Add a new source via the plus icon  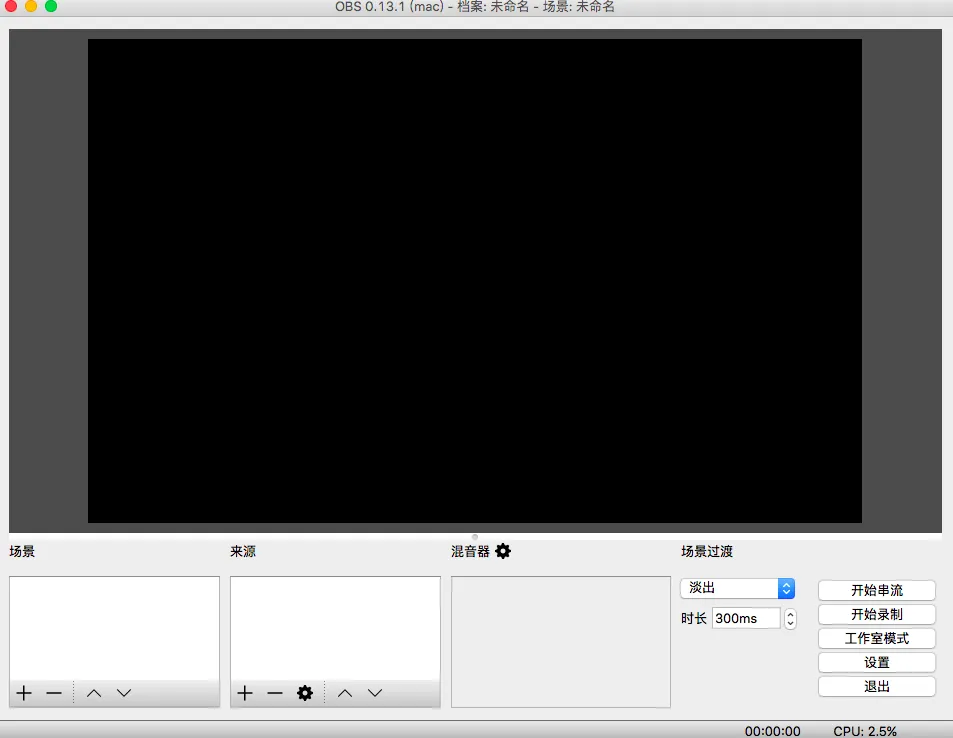243,692
